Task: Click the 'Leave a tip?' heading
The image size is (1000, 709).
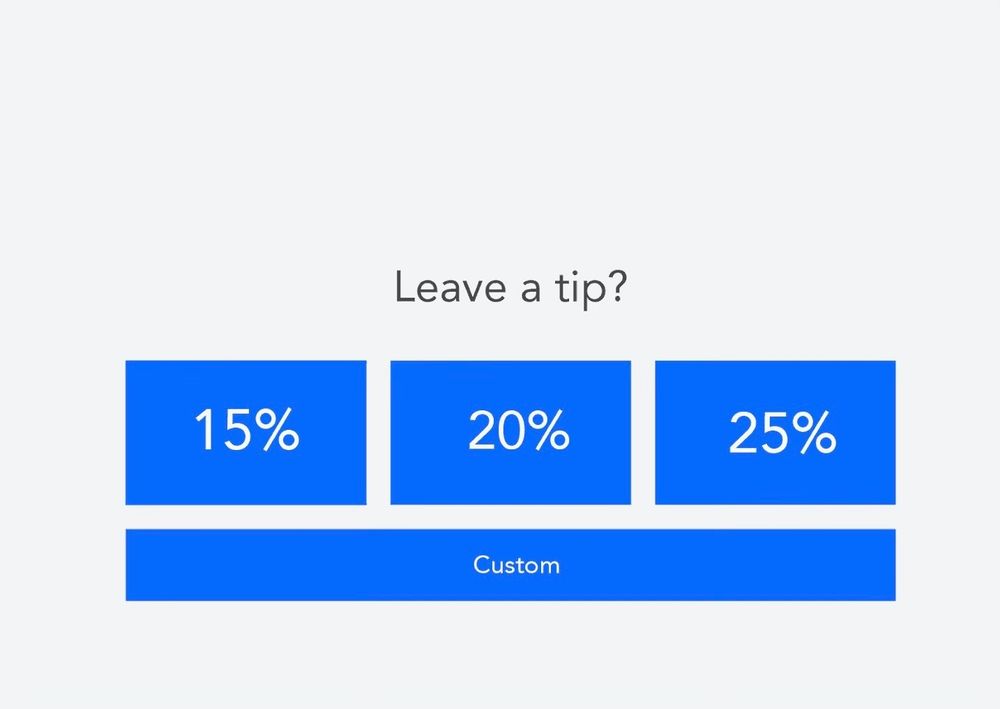Action: pyautogui.click(x=511, y=288)
